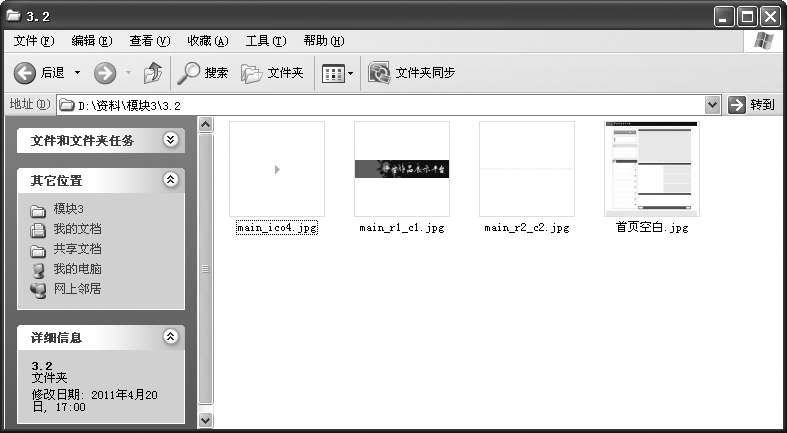The height and width of the screenshot is (433, 787).
Task: Click the Forward arrow button
Action: point(104,73)
